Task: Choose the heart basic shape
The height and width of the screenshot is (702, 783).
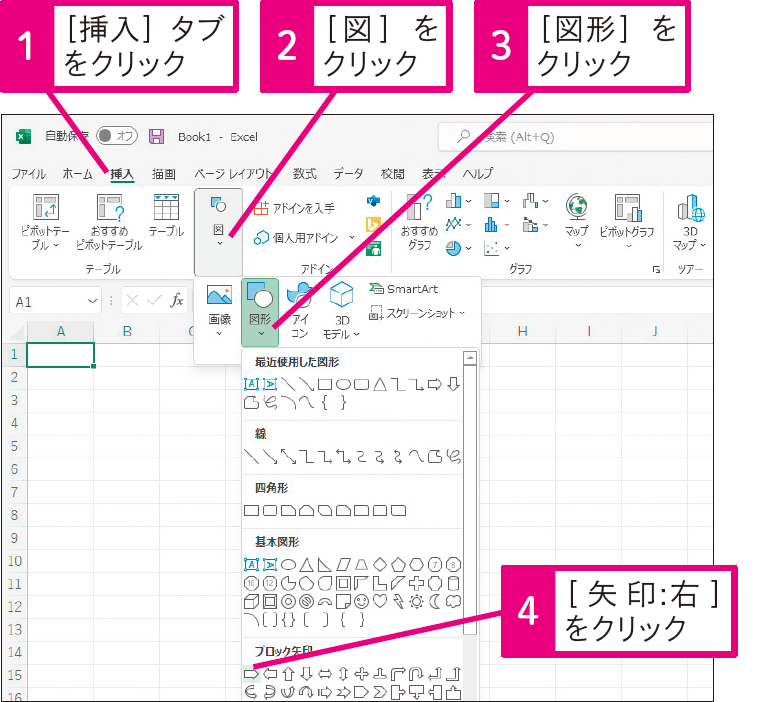Action: (x=380, y=602)
